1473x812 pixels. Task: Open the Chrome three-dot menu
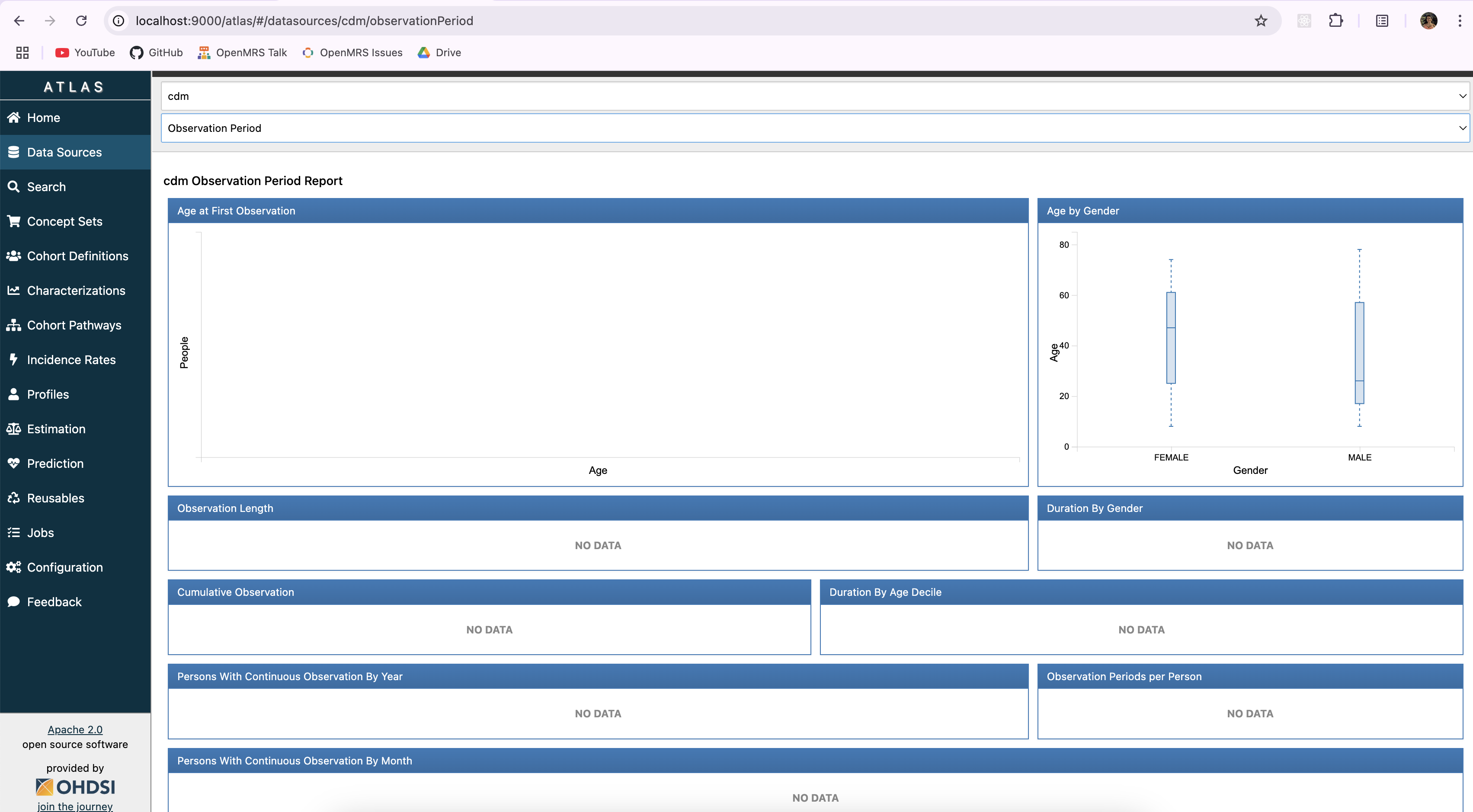(1460, 21)
